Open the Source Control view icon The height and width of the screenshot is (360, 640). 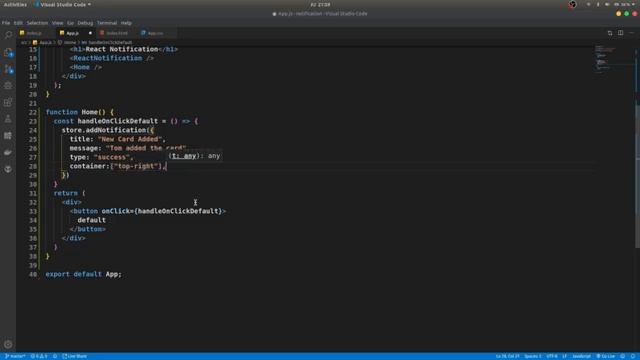pos(8,69)
